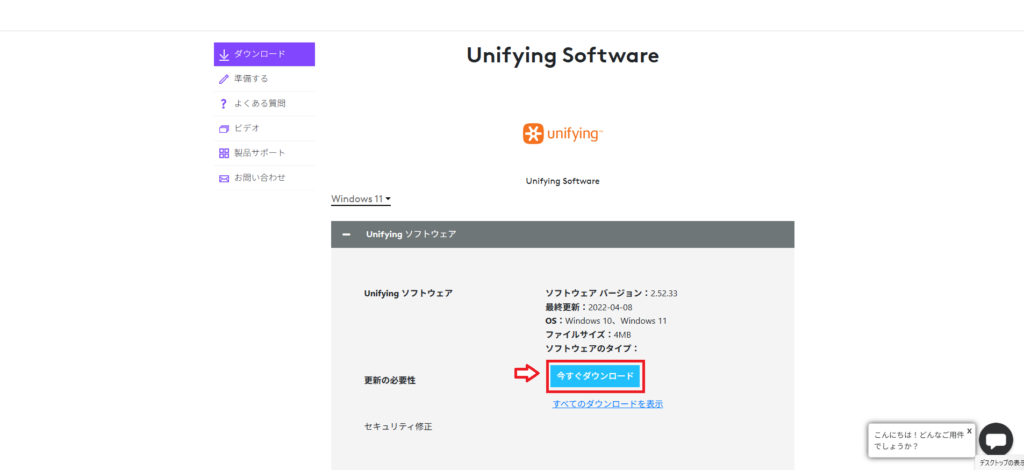Click the chat greeting message text
Image resolution: width=1024 pixels, height=470 pixels.
point(918,440)
